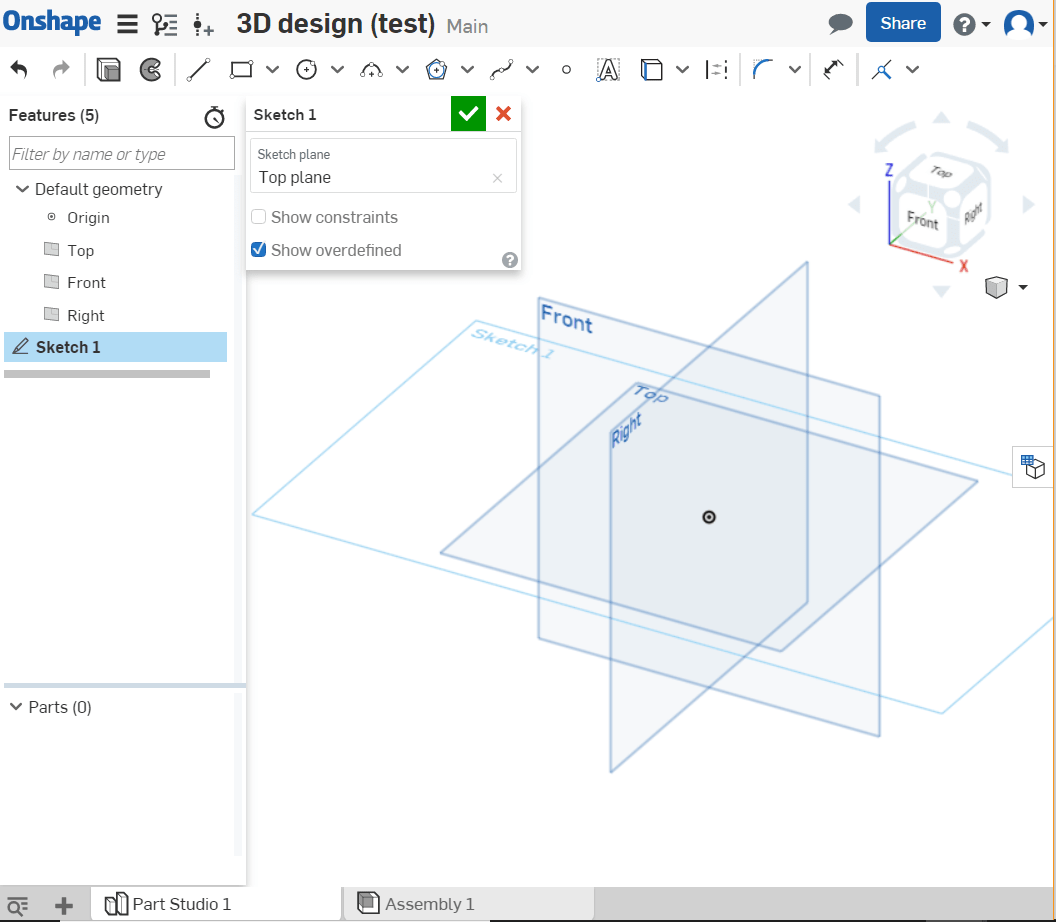Open configuration table panel icon
This screenshot has width=1056, height=922.
click(1032, 466)
